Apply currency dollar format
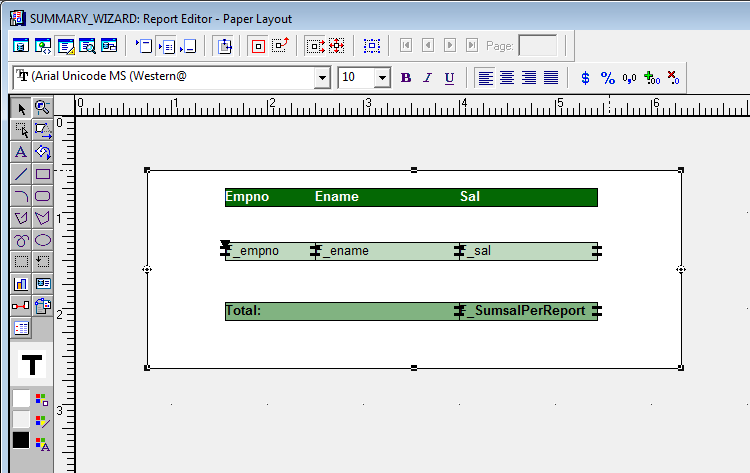Image resolution: width=750 pixels, height=473 pixels. tap(586, 78)
